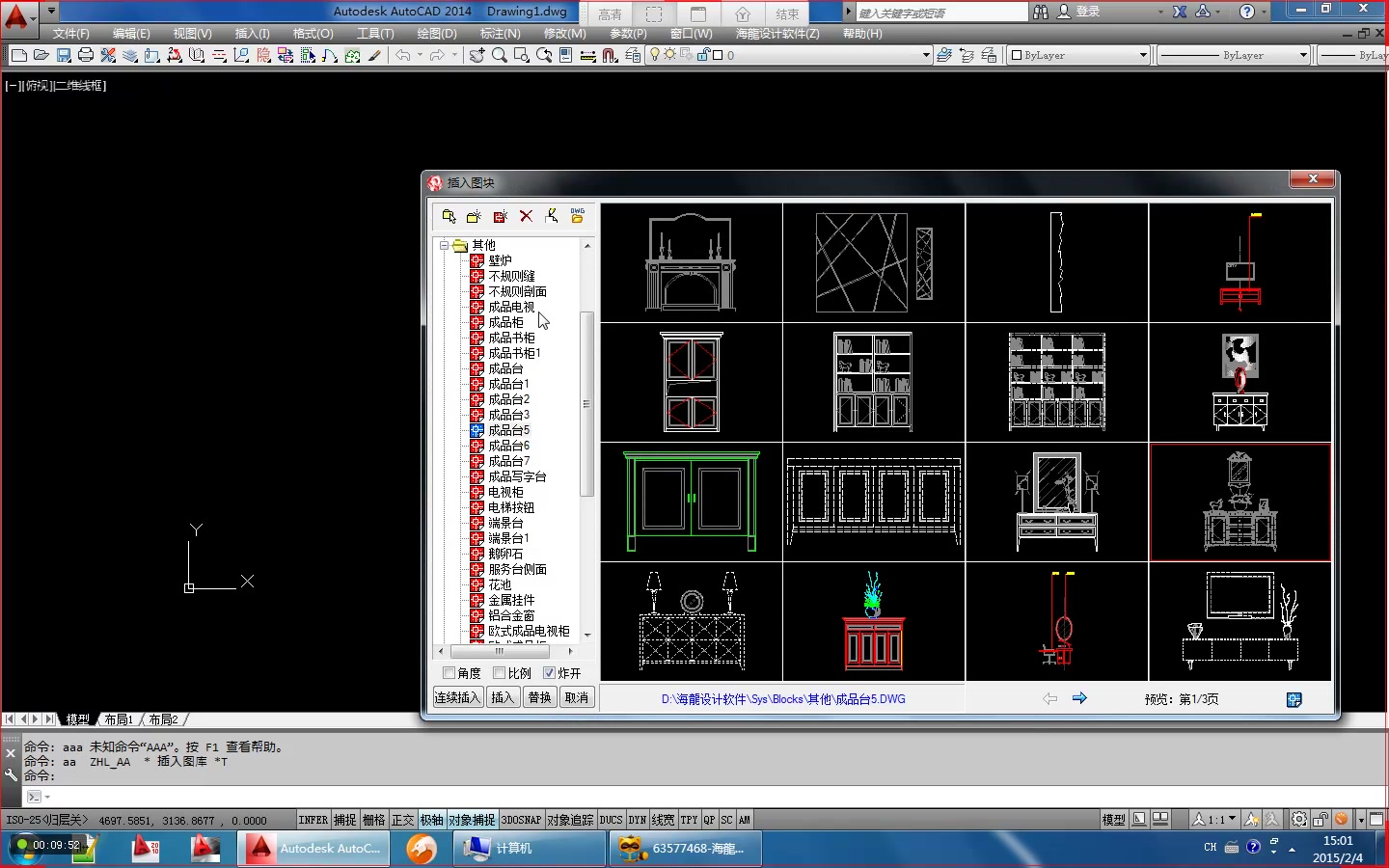Enable the 比例 checkbox
Image resolution: width=1389 pixels, height=868 pixels.
coord(499,672)
